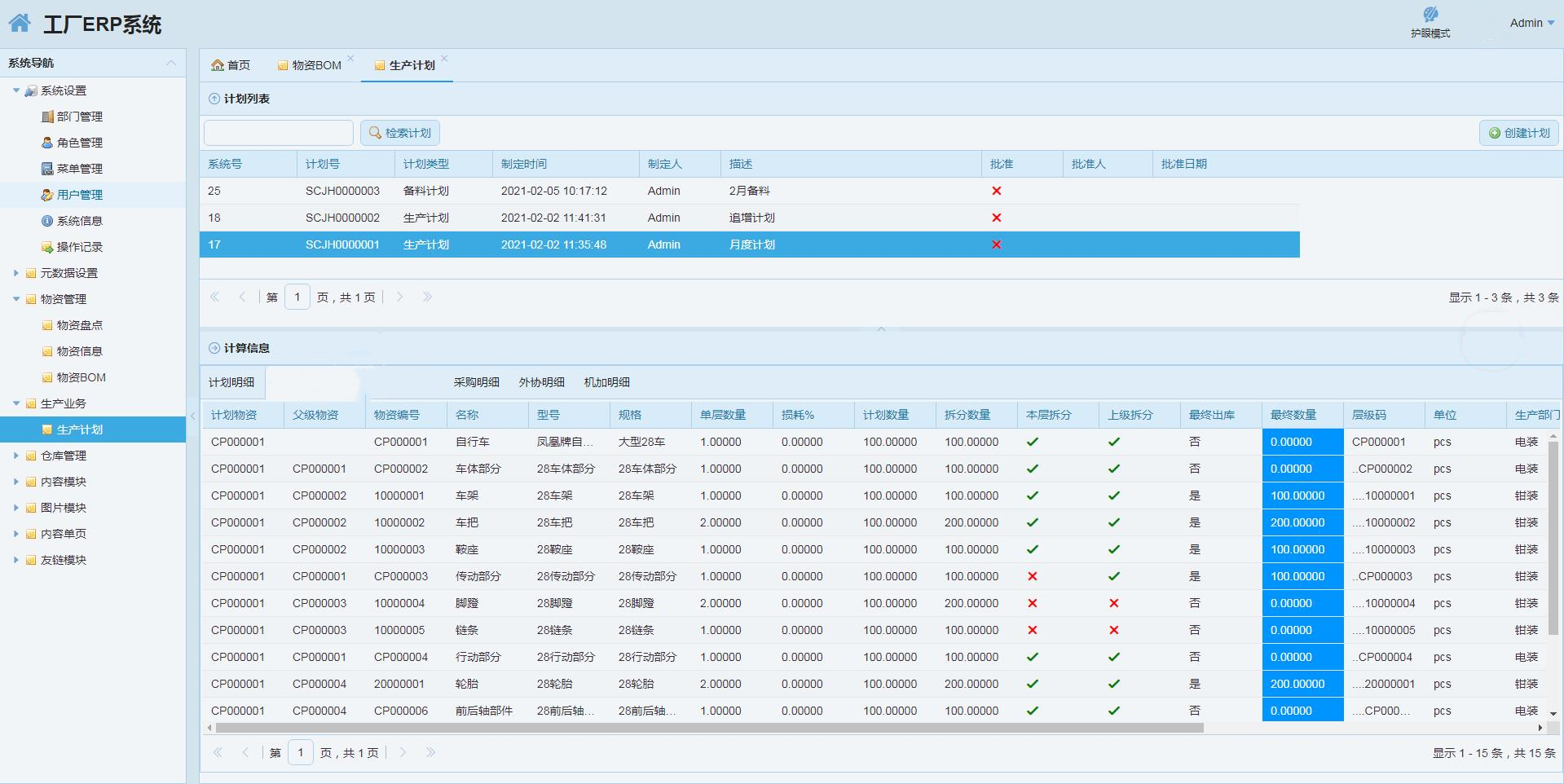Click detail grid page number field

[301, 753]
